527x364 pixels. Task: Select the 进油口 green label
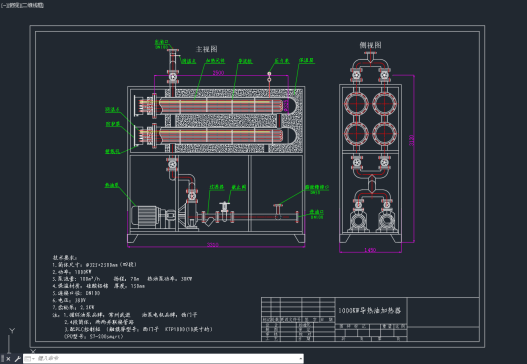(x=316, y=212)
